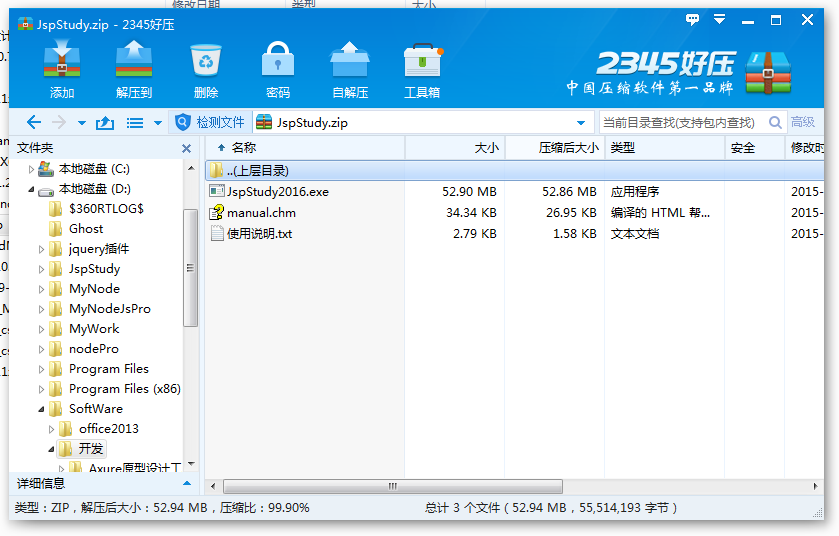839x536 pixels.
Task: Select the Program Files folder
Action: [x=109, y=369]
